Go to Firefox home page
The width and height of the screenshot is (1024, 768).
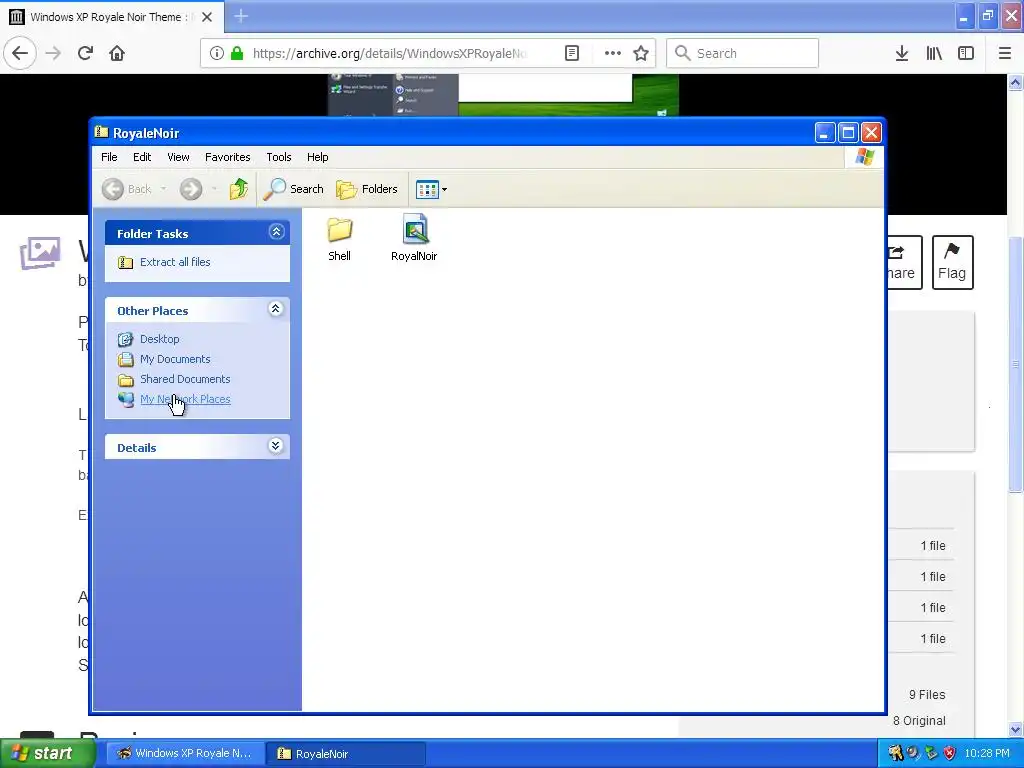pyautogui.click(x=117, y=53)
